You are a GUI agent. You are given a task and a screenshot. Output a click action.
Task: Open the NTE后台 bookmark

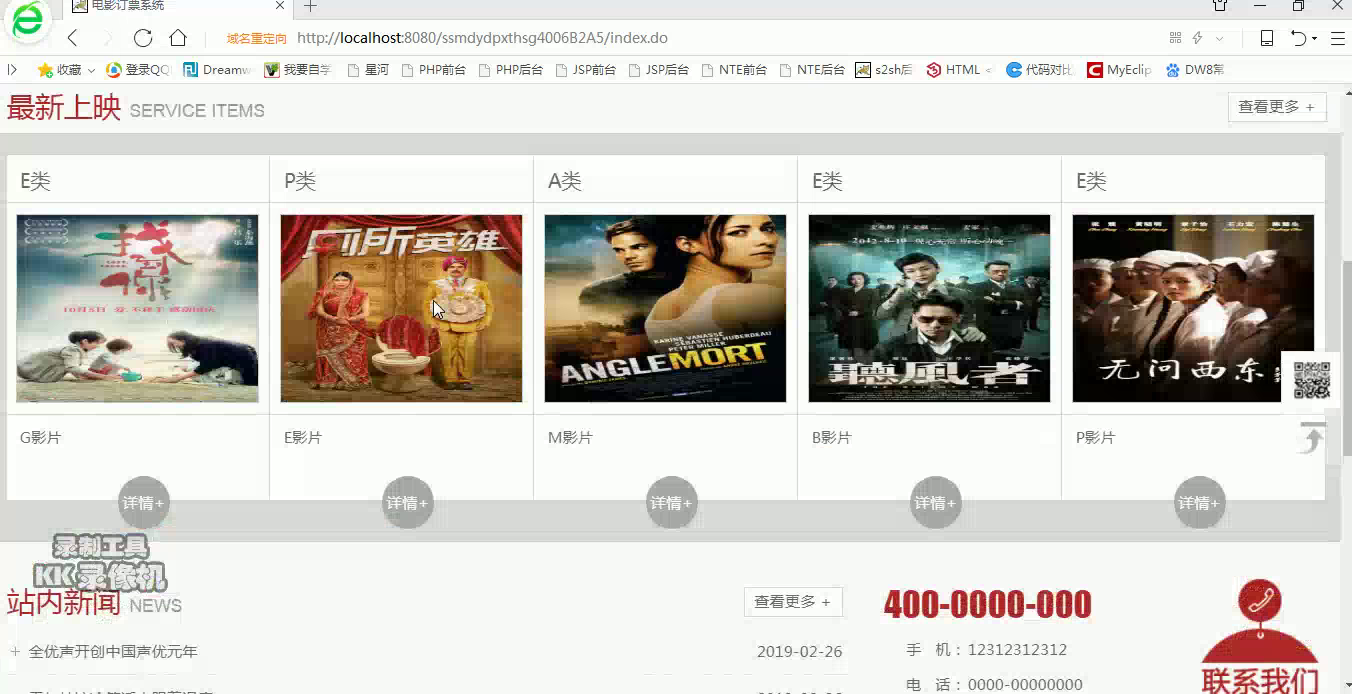(812, 70)
